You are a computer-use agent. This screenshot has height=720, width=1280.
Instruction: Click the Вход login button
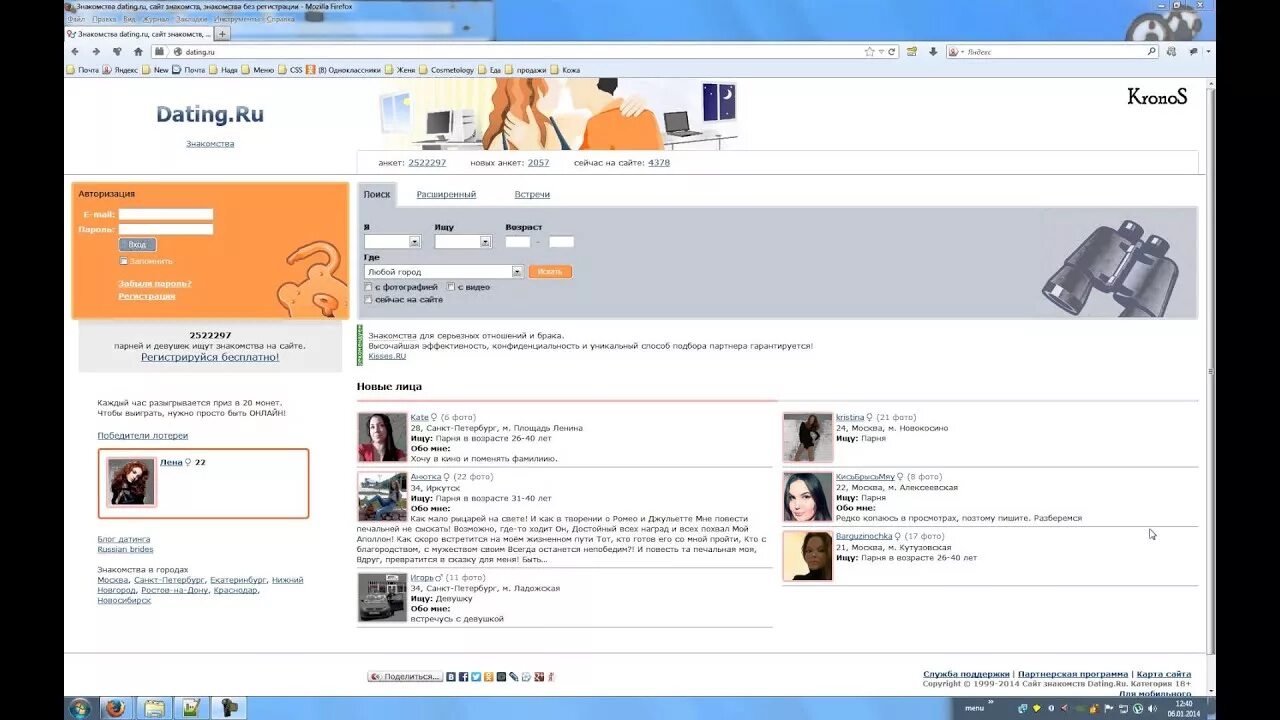click(137, 244)
